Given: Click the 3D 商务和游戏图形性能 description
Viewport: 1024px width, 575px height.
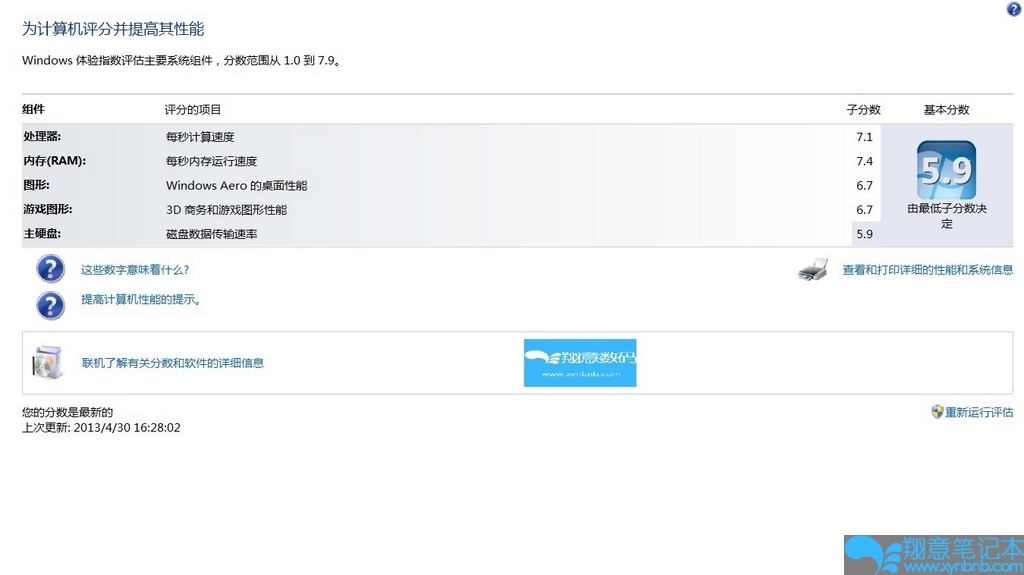Looking at the screenshot, I should click(x=226, y=209).
